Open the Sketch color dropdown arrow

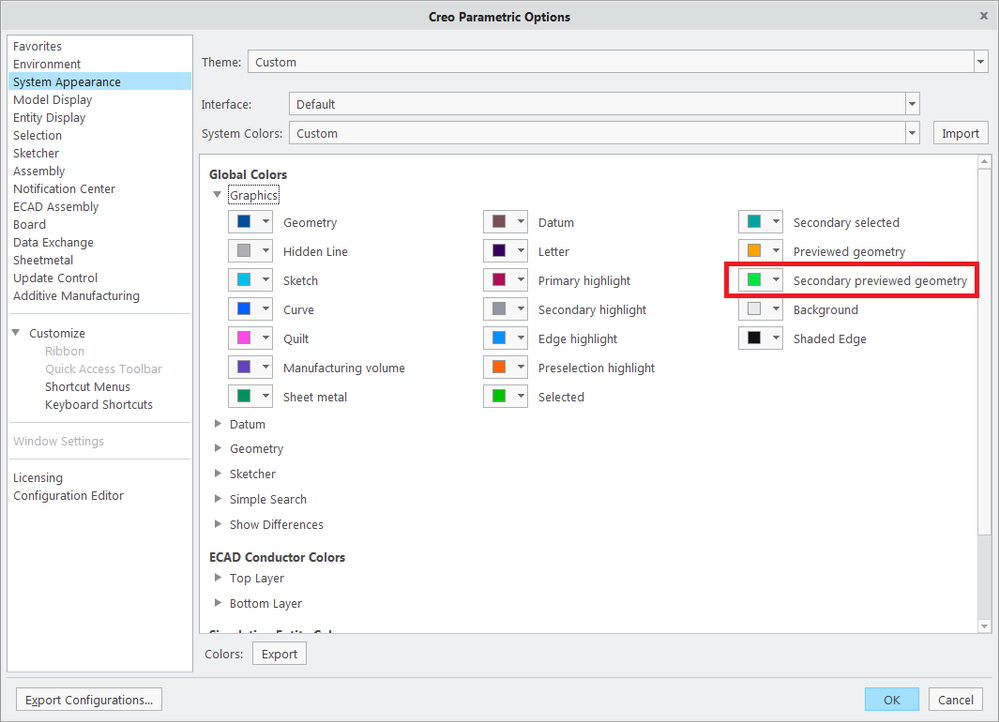pyautogui.click(x=265, y=281)
